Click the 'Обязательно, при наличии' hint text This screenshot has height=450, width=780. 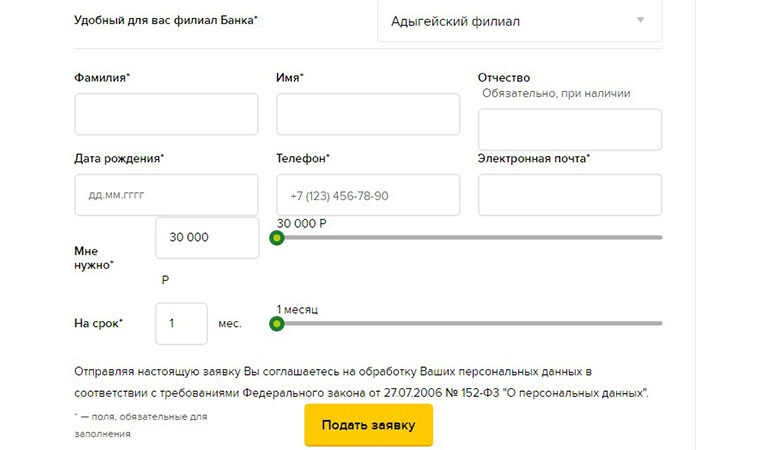[x=556, y=93]
